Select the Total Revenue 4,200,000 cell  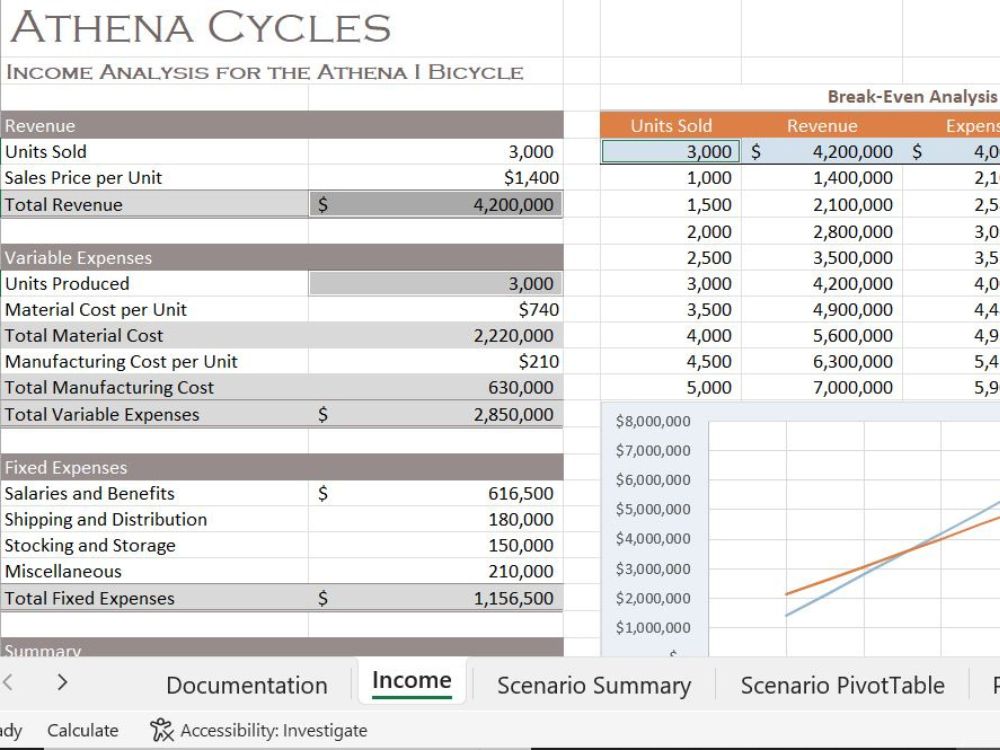(x=436, y=204)
